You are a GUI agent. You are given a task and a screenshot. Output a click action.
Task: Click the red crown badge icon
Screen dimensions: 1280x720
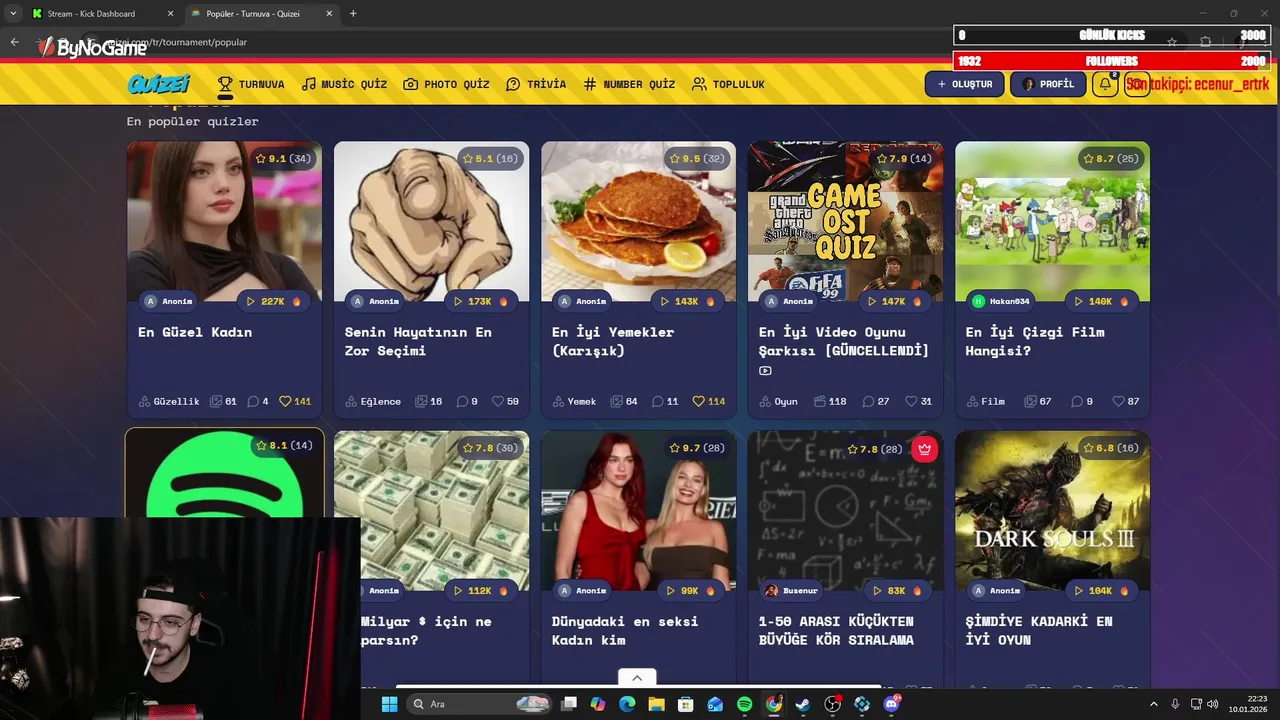(924, 449)
